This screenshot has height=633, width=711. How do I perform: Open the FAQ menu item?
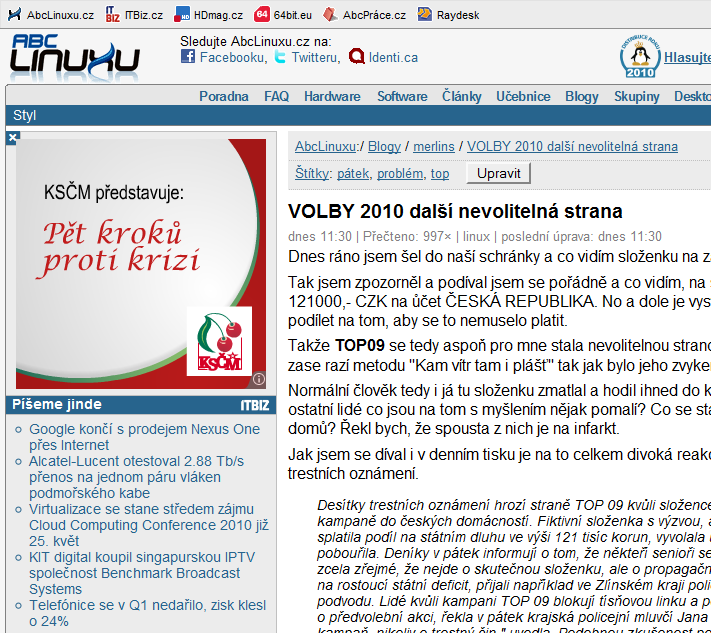coord(276,96)
